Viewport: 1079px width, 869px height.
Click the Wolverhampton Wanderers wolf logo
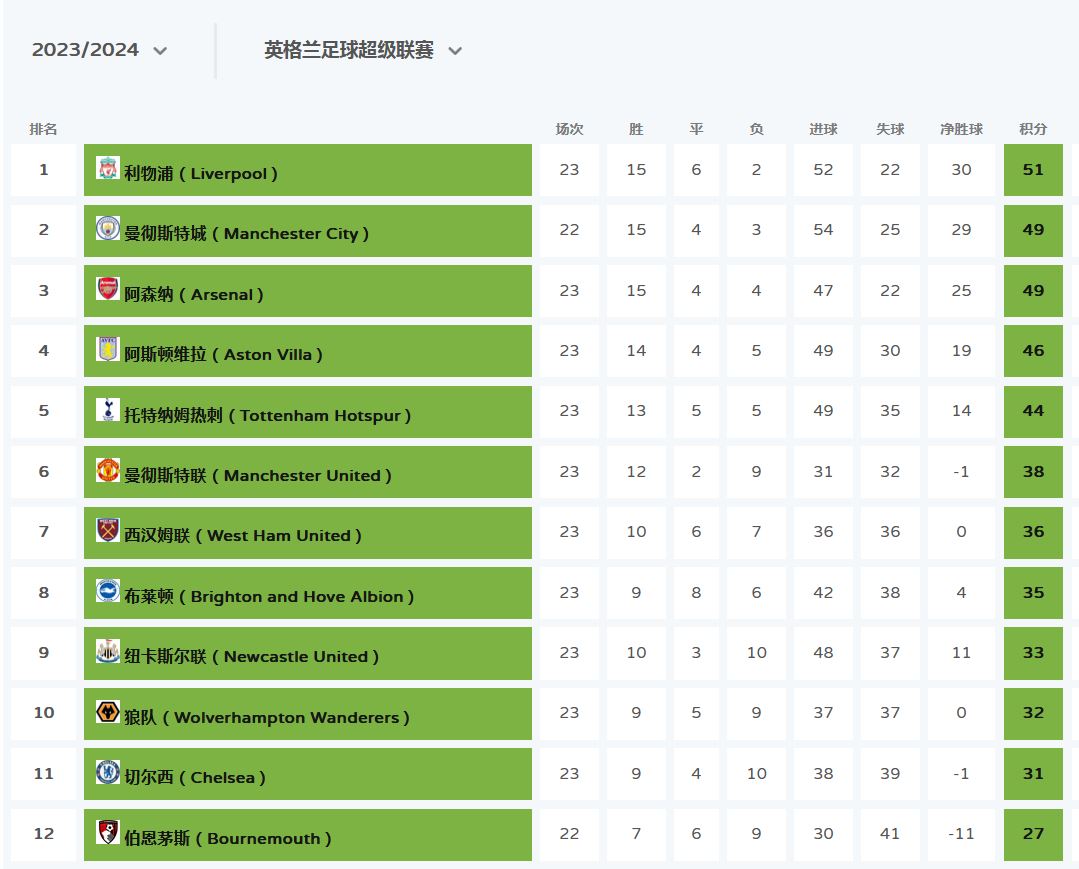pos(108,712)
